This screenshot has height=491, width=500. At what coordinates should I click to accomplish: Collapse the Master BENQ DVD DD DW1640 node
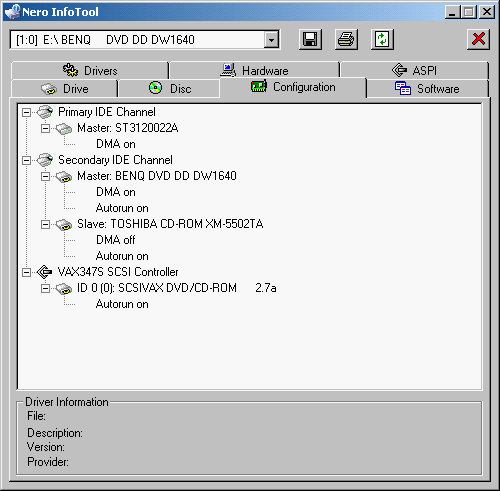[x=45, y=176]
